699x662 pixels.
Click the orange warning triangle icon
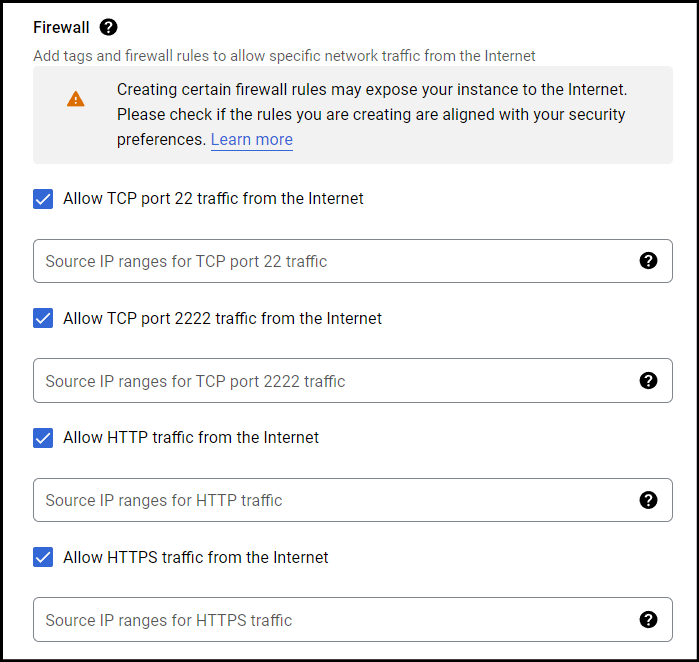76,99
